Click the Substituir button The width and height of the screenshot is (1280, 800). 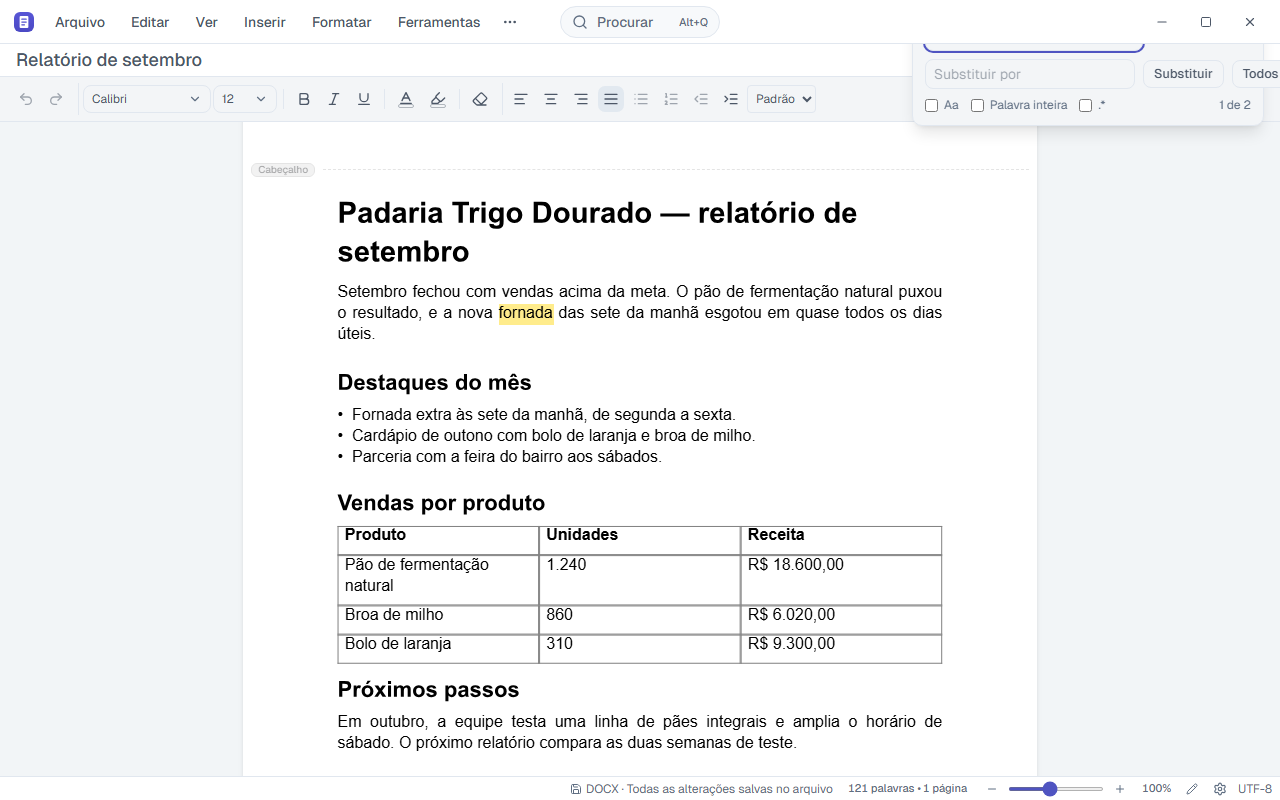pyautogui.click(x=1183, y=74)
